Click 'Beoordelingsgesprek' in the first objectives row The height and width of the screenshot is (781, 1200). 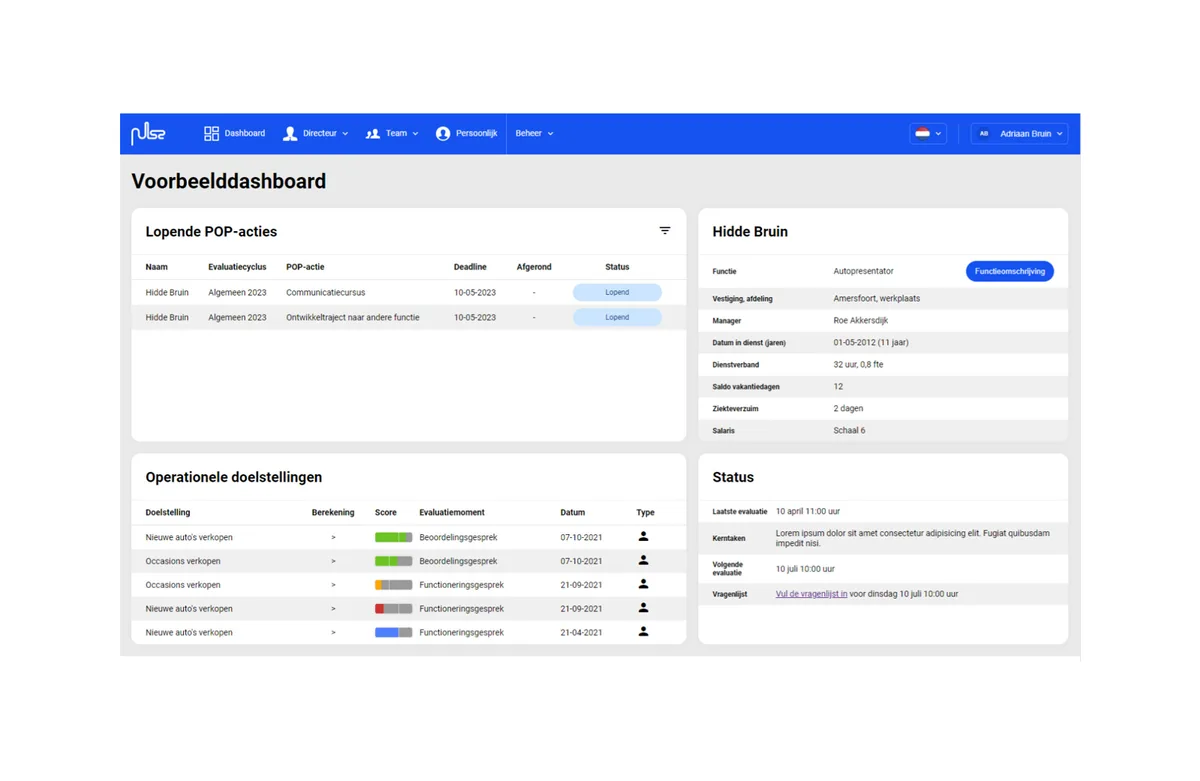coord(458,537)
